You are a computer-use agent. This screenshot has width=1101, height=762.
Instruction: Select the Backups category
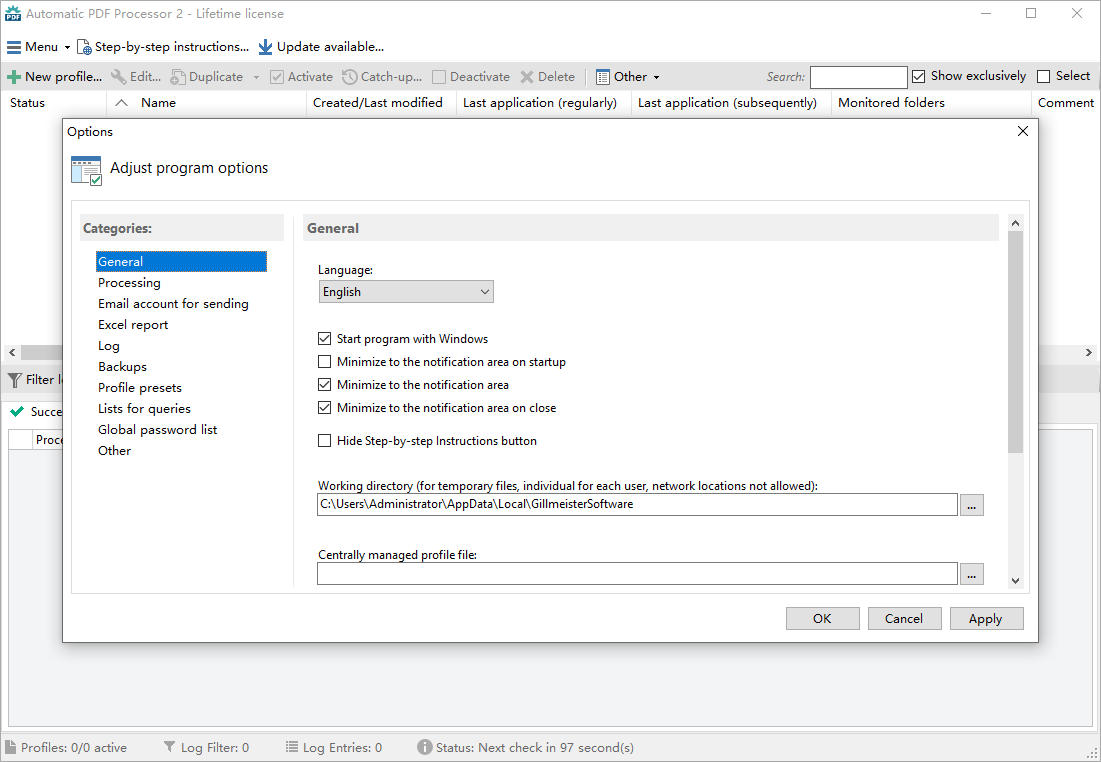click(122, 366)
